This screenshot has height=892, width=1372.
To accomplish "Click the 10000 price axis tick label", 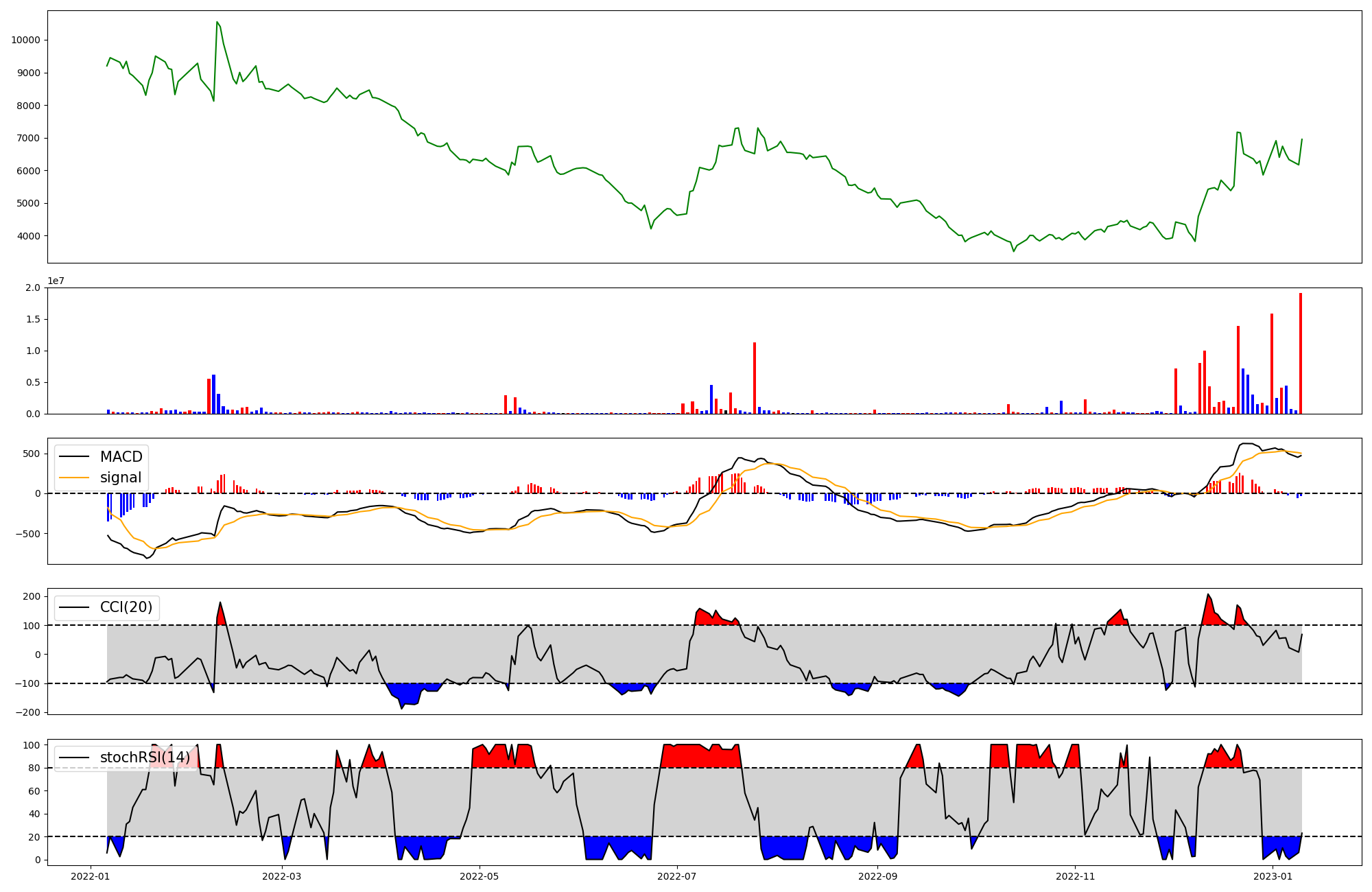I will (25, 40).
